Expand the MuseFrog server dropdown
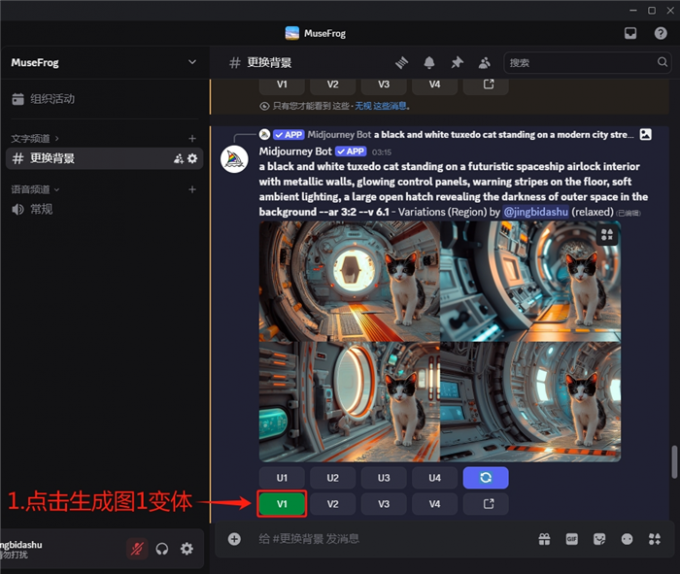This screenshot has width=680, height=574. point(192,62)
